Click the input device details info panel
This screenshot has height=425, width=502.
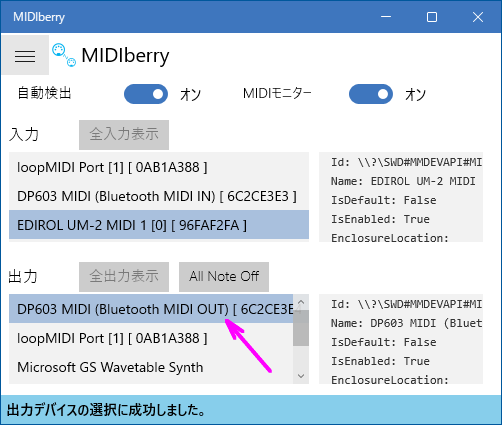pyautogui.click(x=401, y=197)
